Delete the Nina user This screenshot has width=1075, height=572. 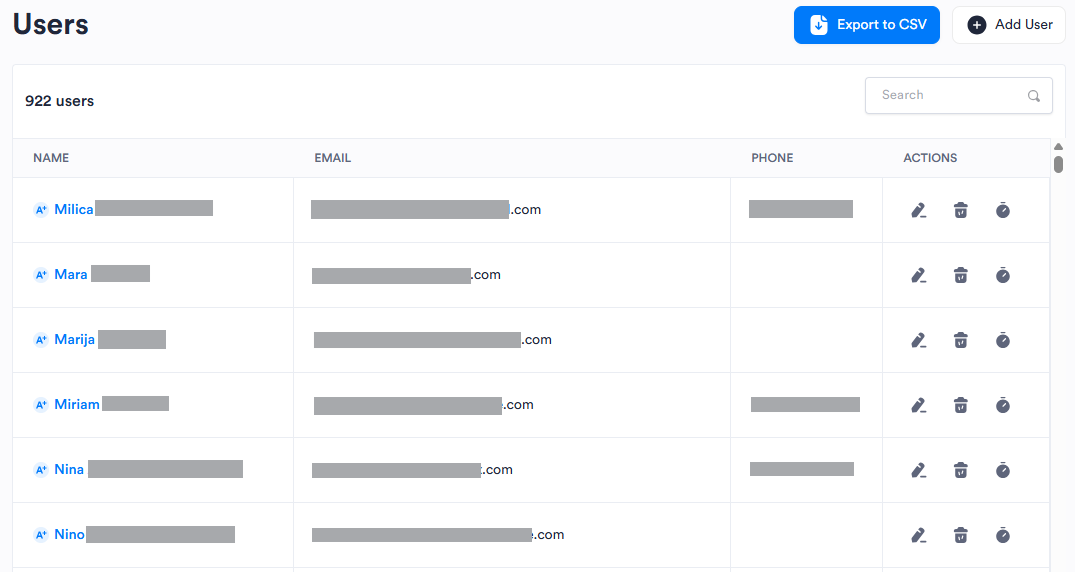pyautogui.click(x=961, y=470)
